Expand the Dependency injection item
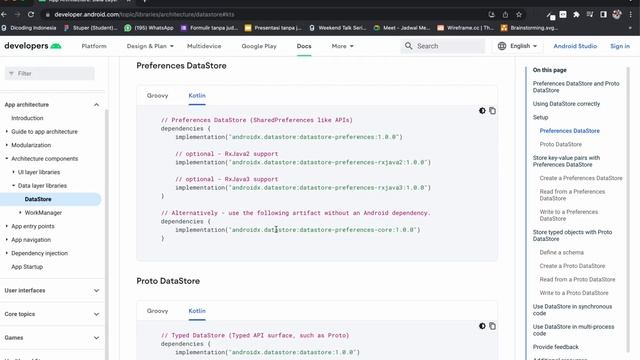 7,253
